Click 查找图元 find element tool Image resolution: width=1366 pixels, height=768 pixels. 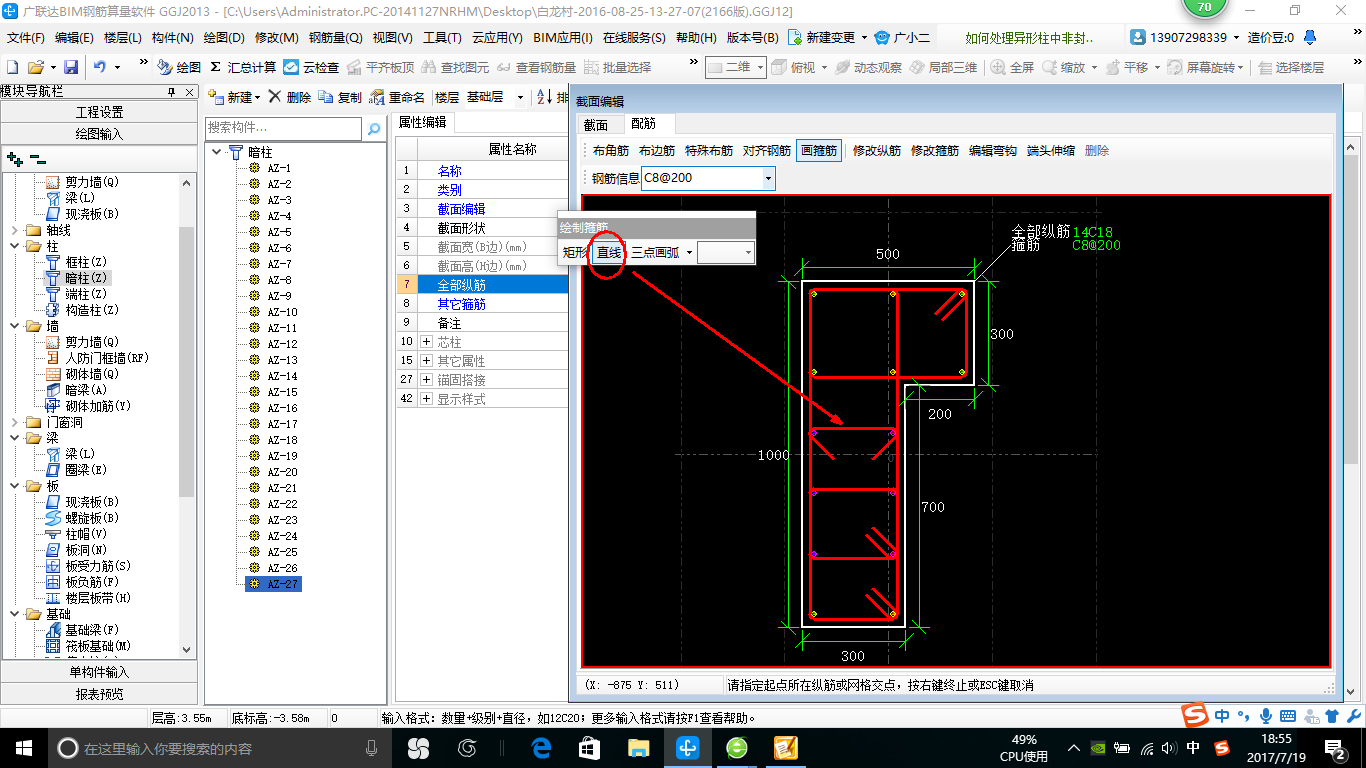455,67
